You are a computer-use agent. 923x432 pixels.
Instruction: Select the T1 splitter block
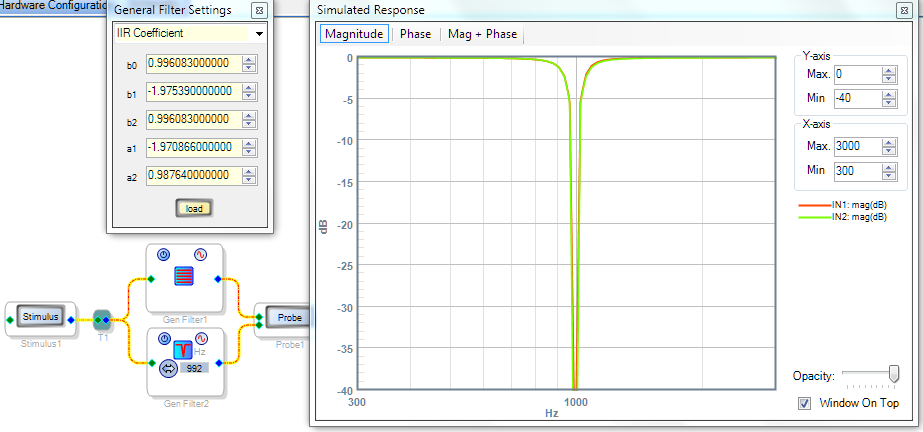[102, 320]
